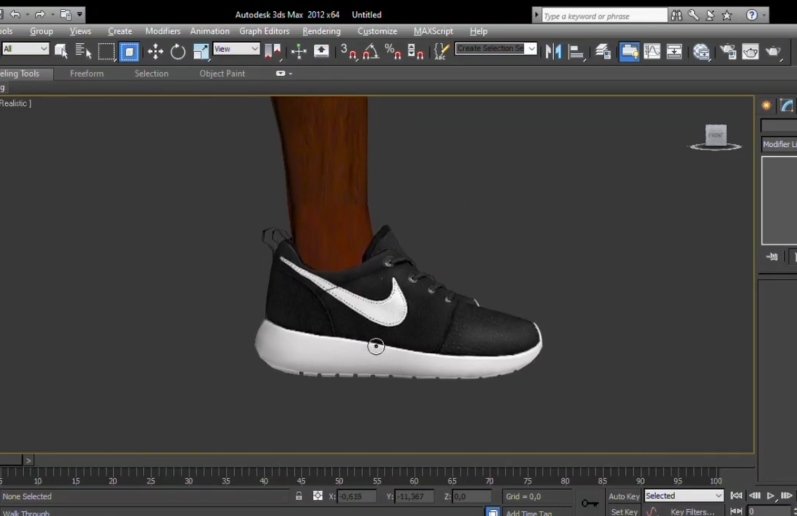Open Render Setup teapot icon
Screen dimensions: 797x516
click(x=728, y=51)
